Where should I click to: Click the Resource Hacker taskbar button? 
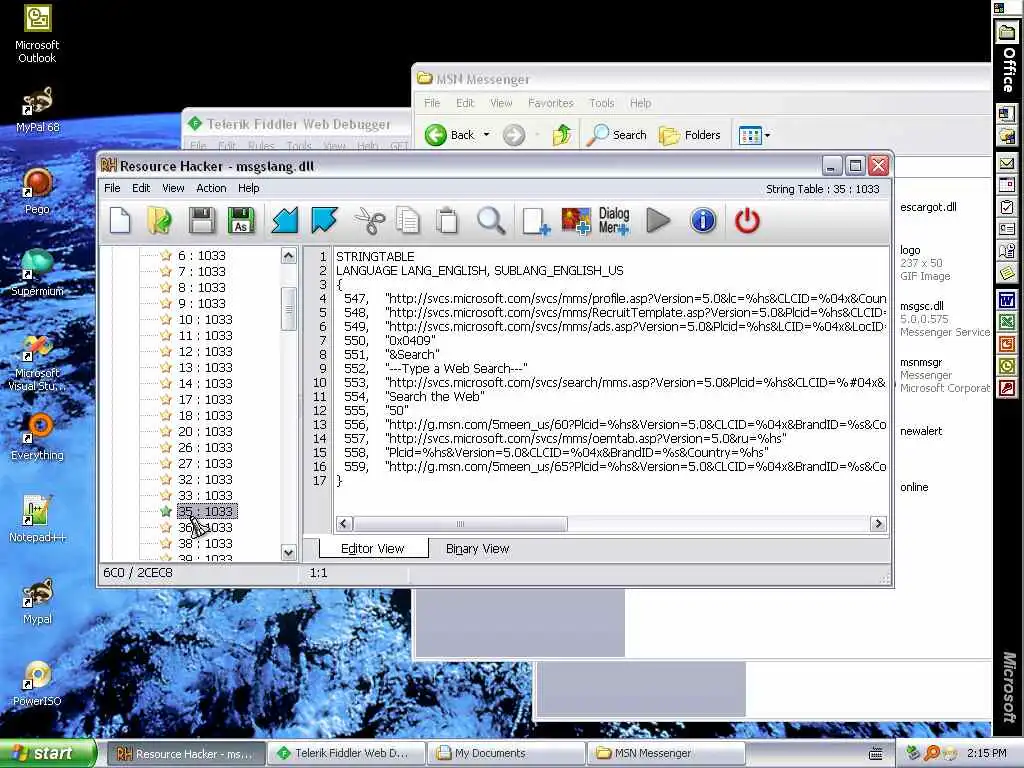point(187,753)
